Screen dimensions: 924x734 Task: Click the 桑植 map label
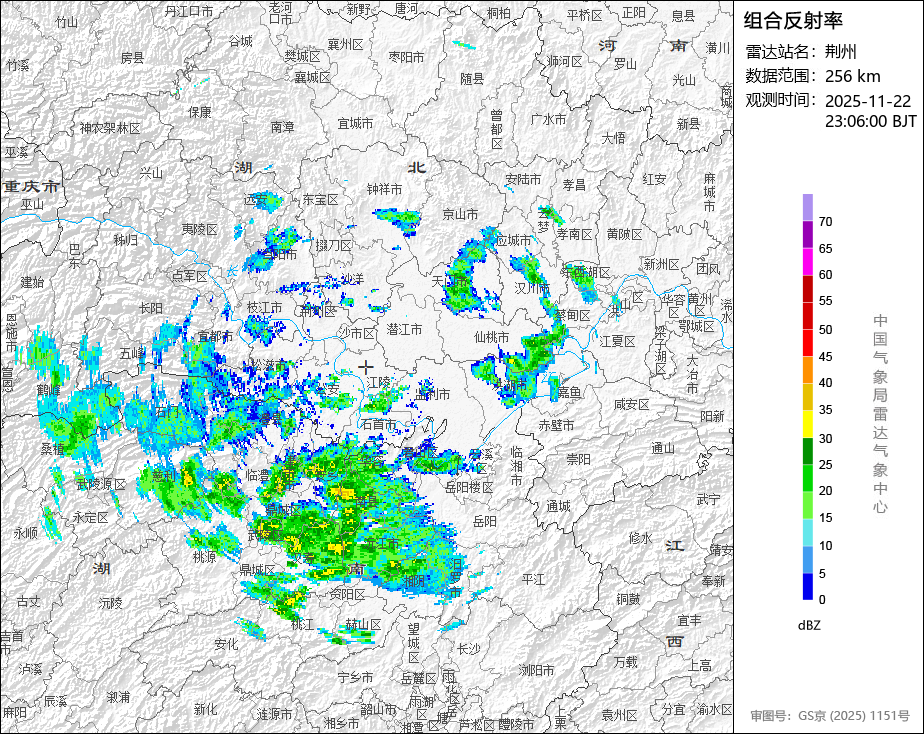pos(52,449)
